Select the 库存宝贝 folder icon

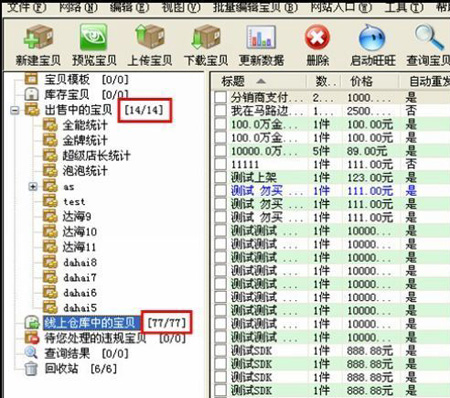(31, 95)
